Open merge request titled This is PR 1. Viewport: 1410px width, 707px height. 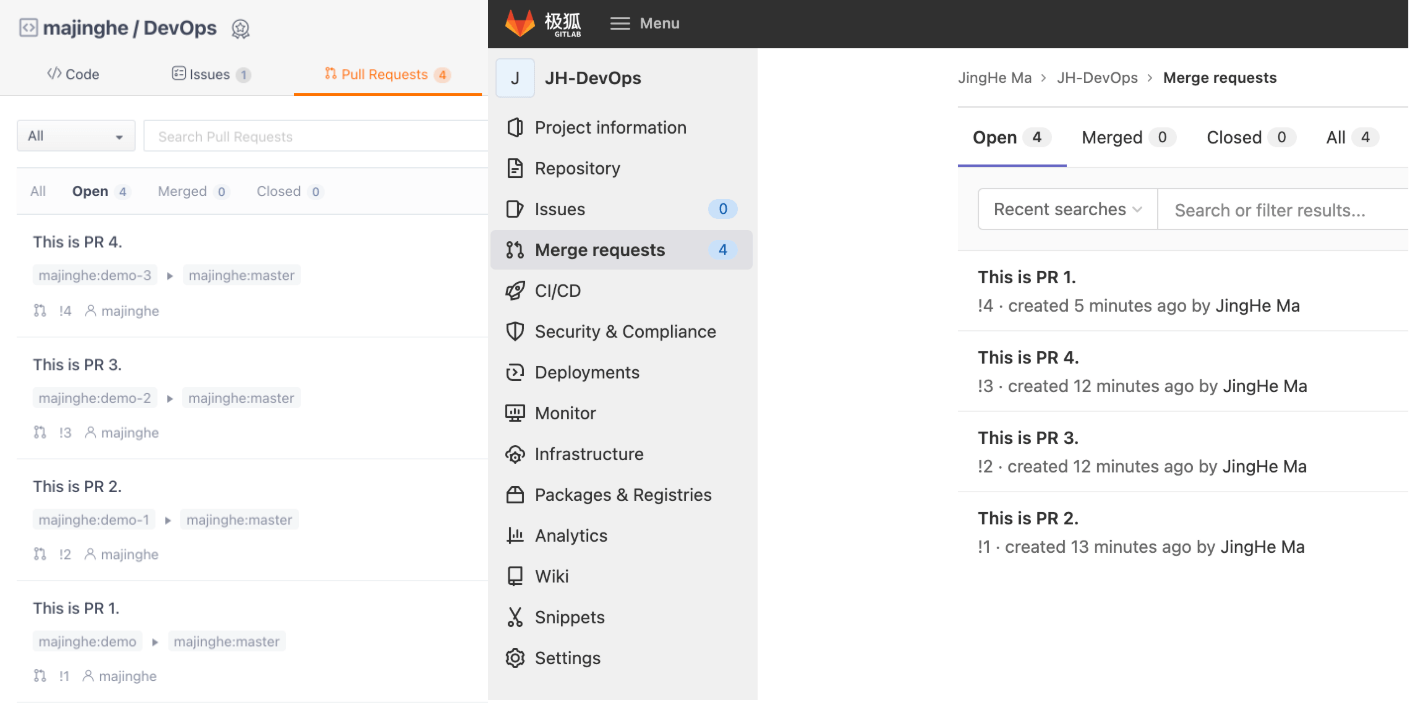1027,277
